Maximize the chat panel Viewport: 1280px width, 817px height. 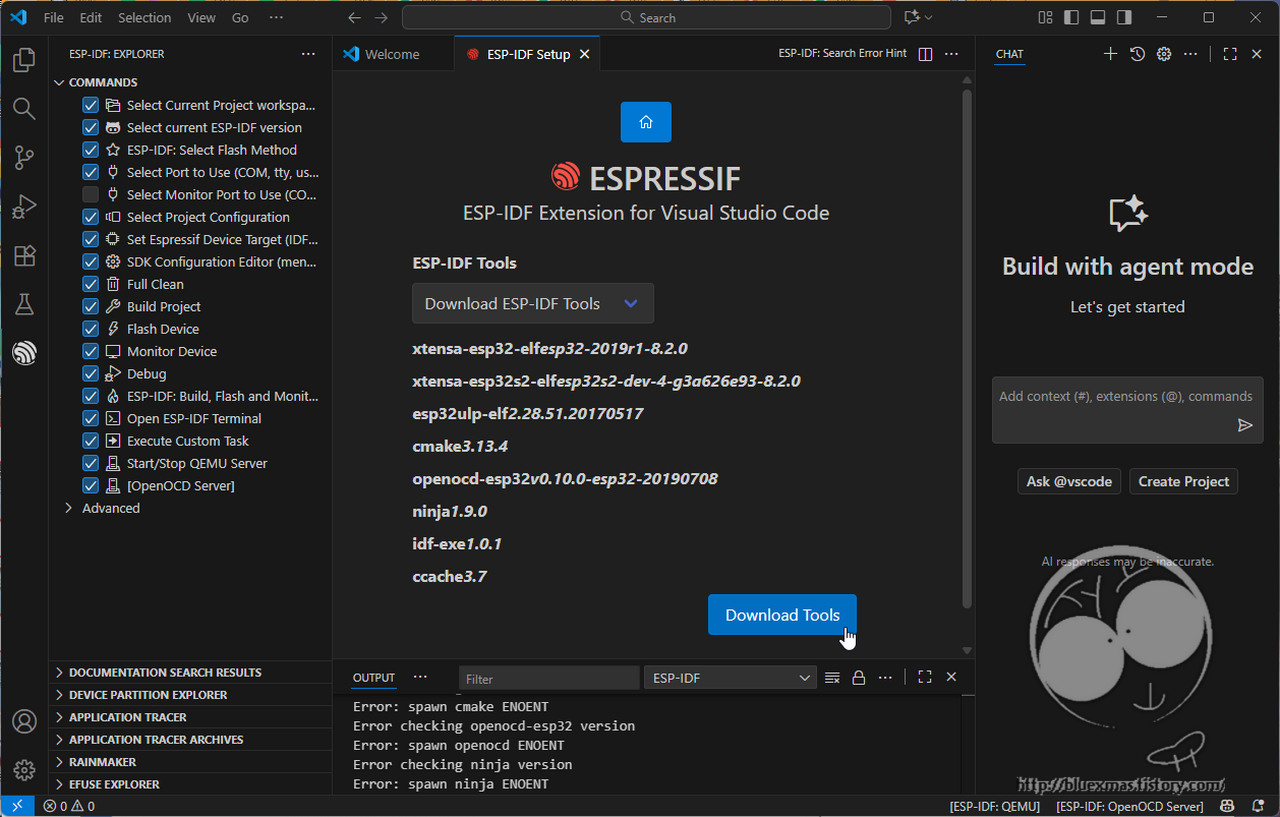click(1230, 54)
